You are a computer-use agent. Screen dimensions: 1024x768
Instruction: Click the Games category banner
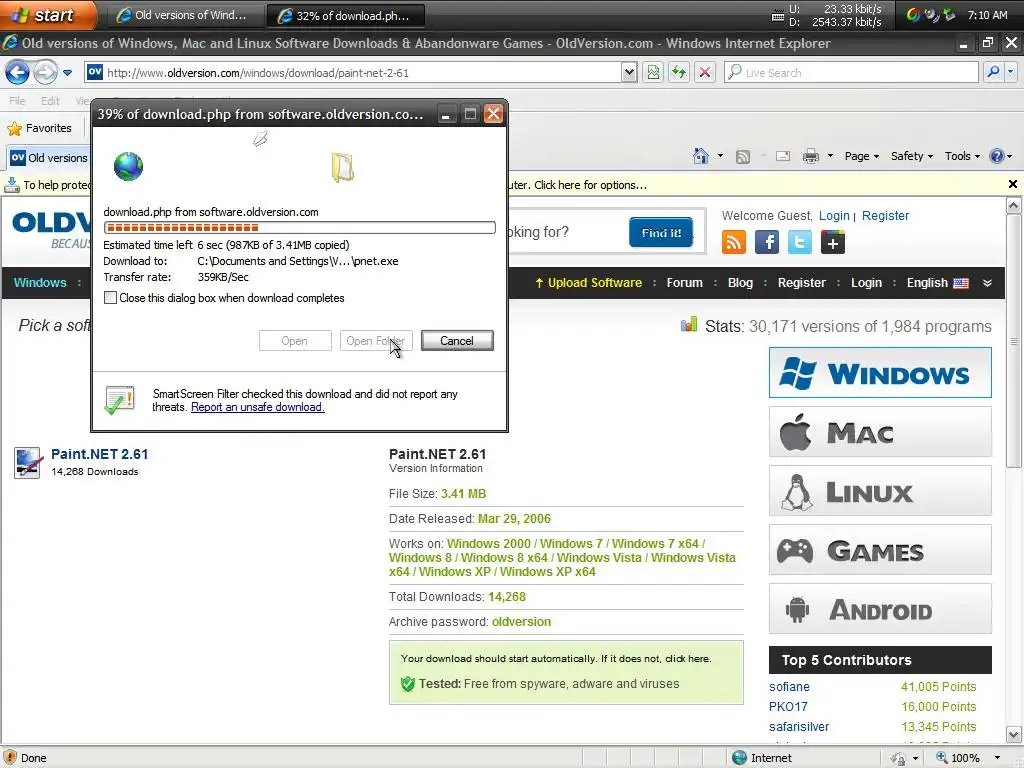(880, 550)
